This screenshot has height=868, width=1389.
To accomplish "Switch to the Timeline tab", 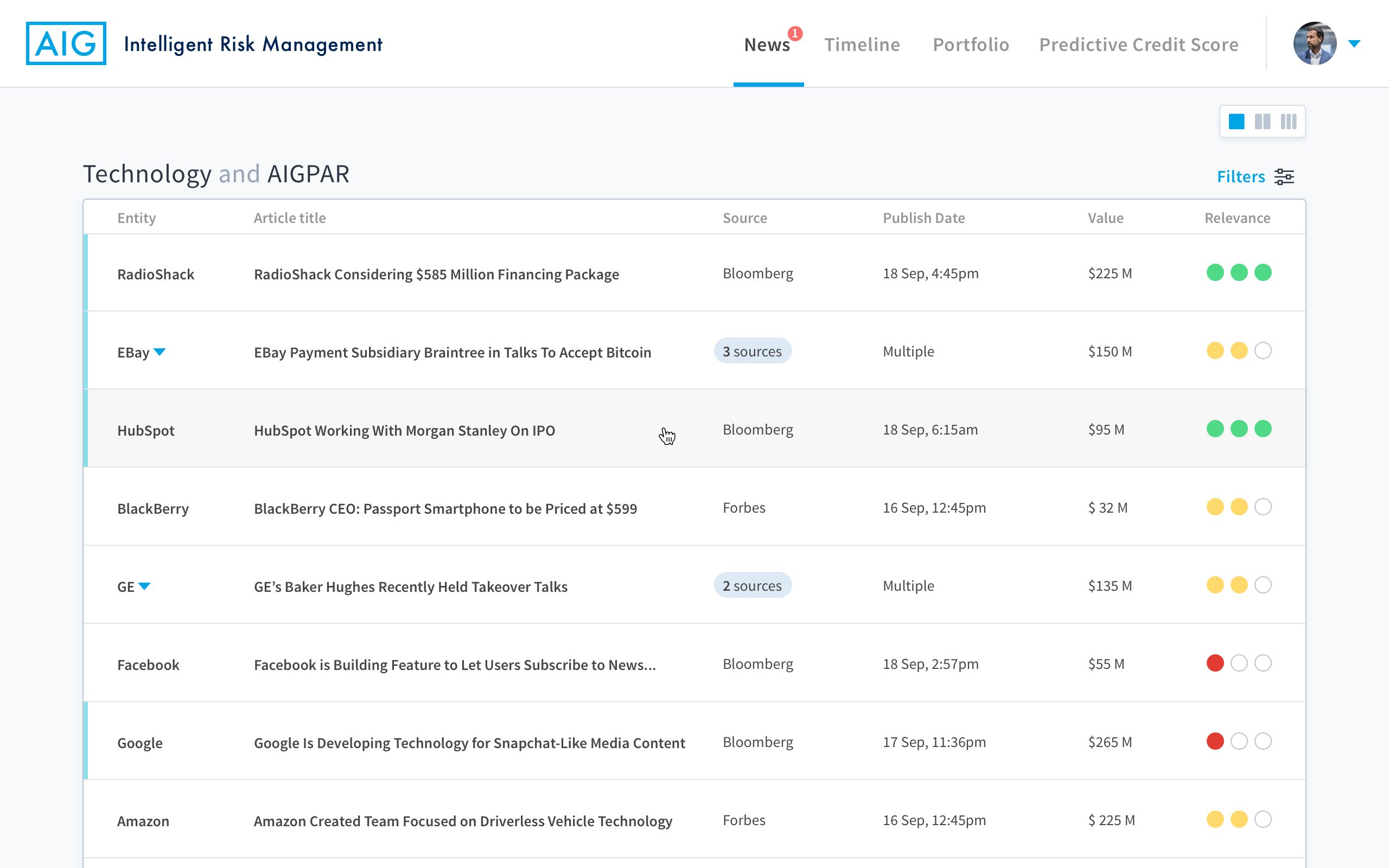I will (862, 45).
